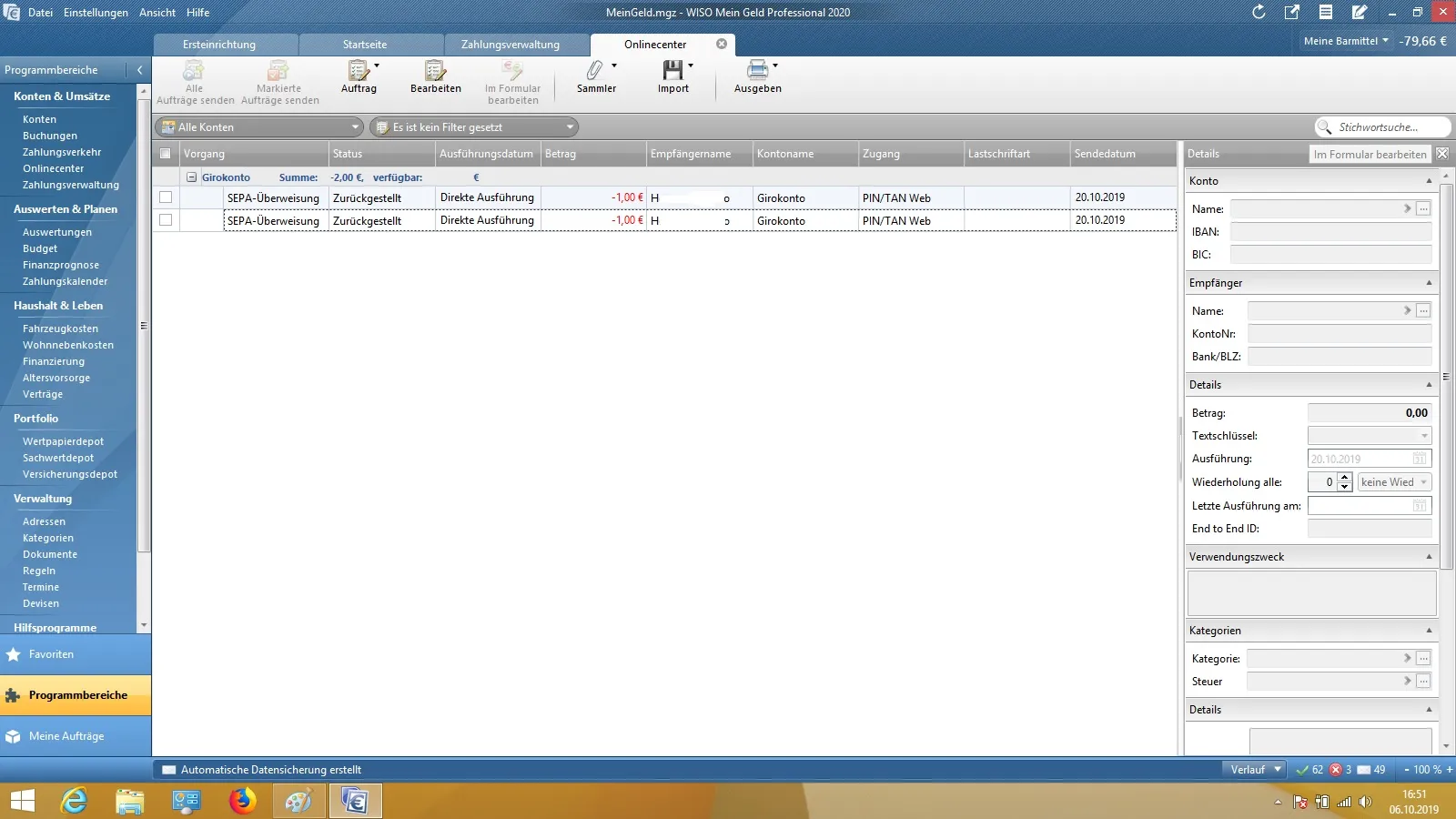Image resolution: width=1456 pixels, height=819 pixels.
Task: Click the Import floppy disk icon
Action: (x=672, y=71)
